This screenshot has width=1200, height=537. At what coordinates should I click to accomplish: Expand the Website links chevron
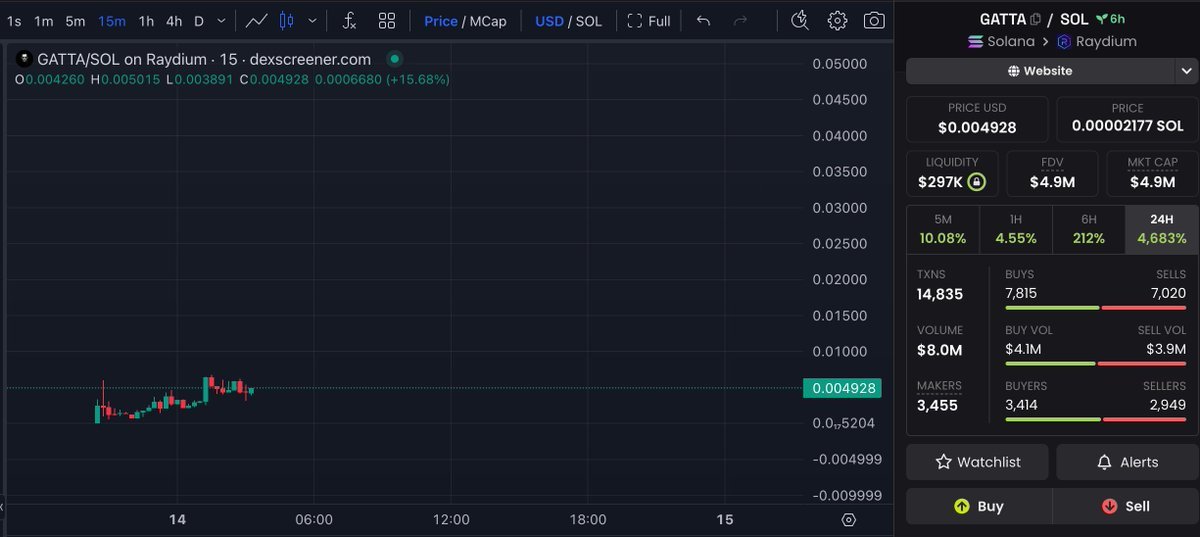[1186, 71]
